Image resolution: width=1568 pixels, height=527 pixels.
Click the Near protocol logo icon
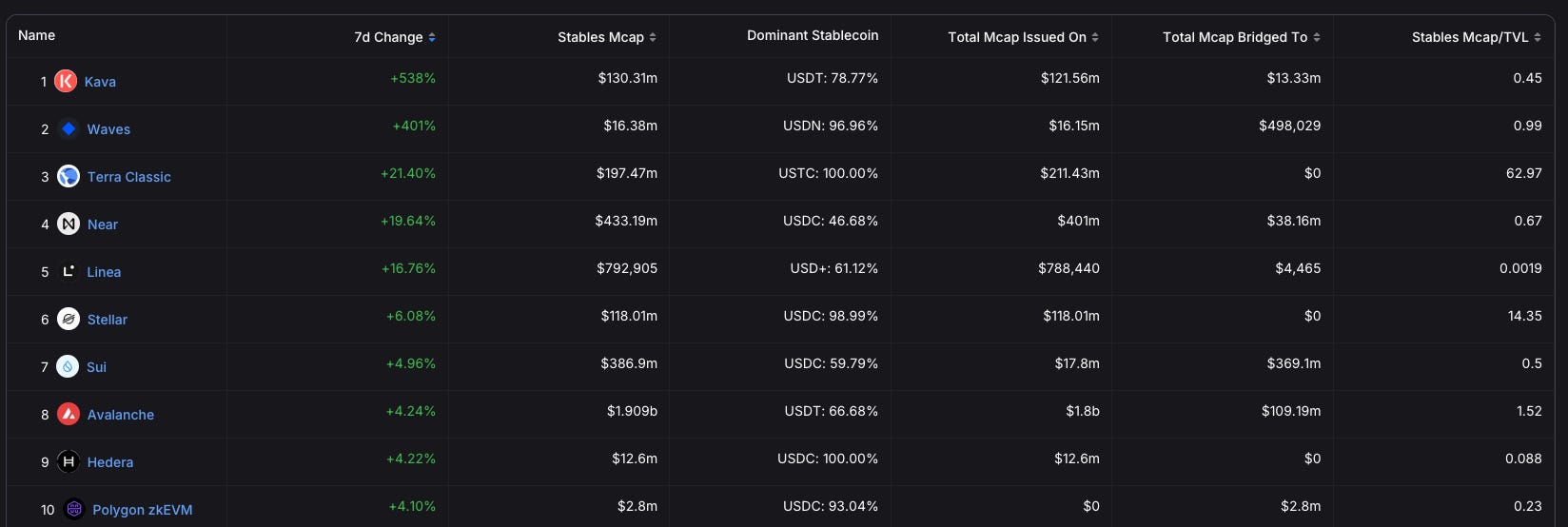tap(69, 224)
